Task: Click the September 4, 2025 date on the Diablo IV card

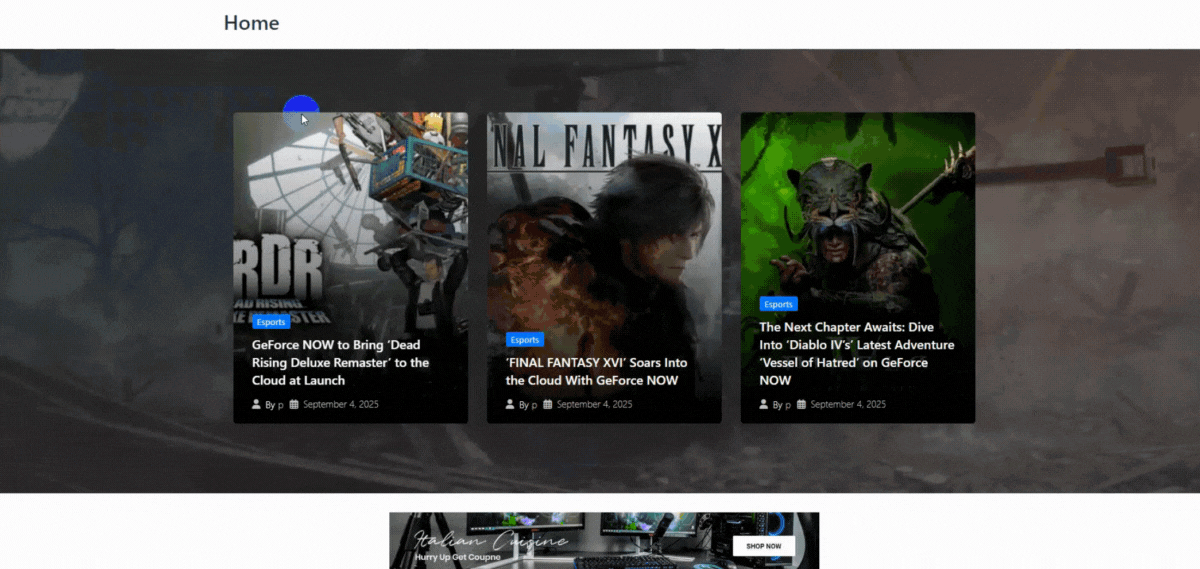Action: (848, 405)
